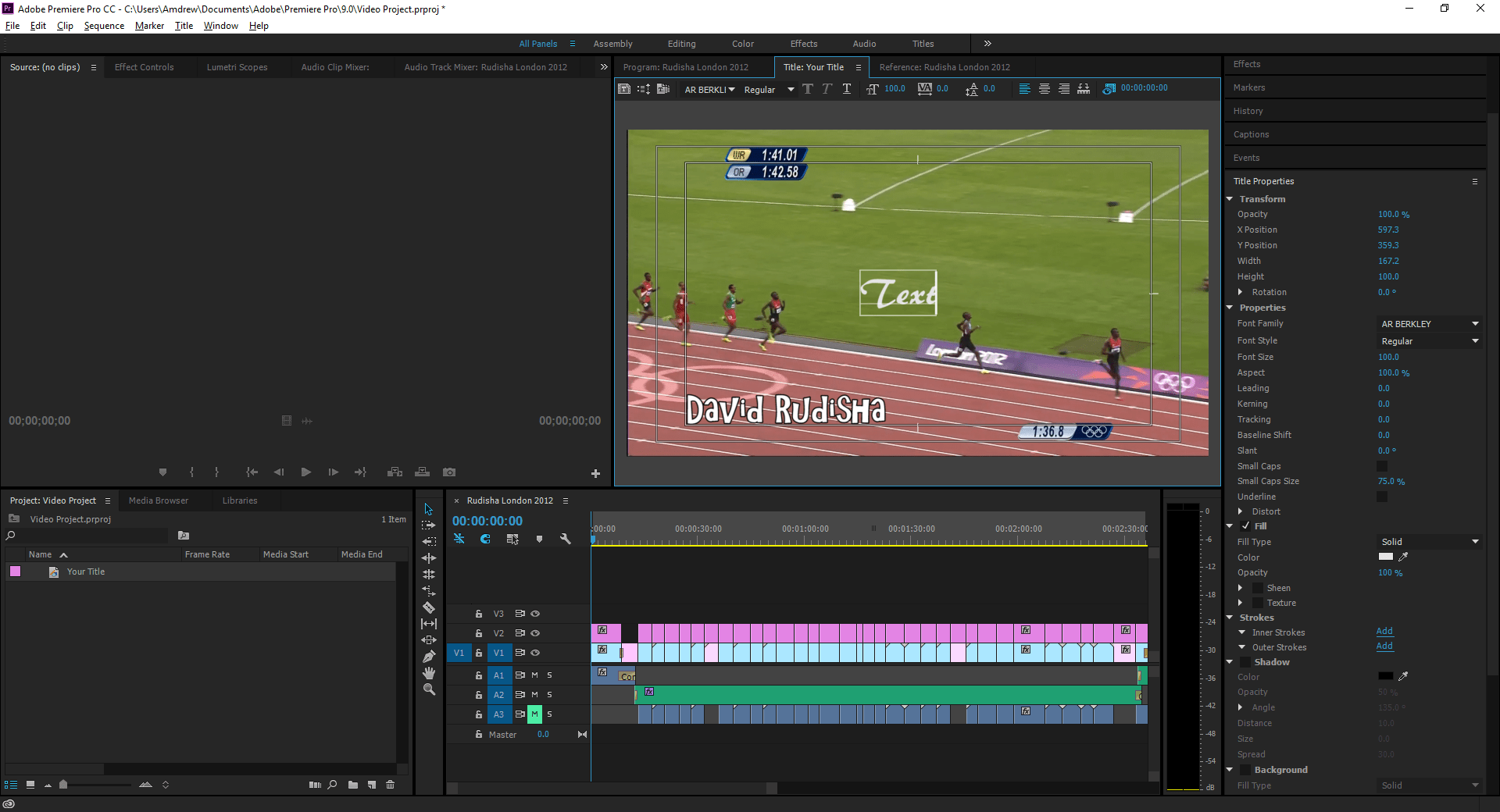The width and height of the screenshot is (1500, 812).
Task: Select the Slip tool
Action: pos(429,623)
